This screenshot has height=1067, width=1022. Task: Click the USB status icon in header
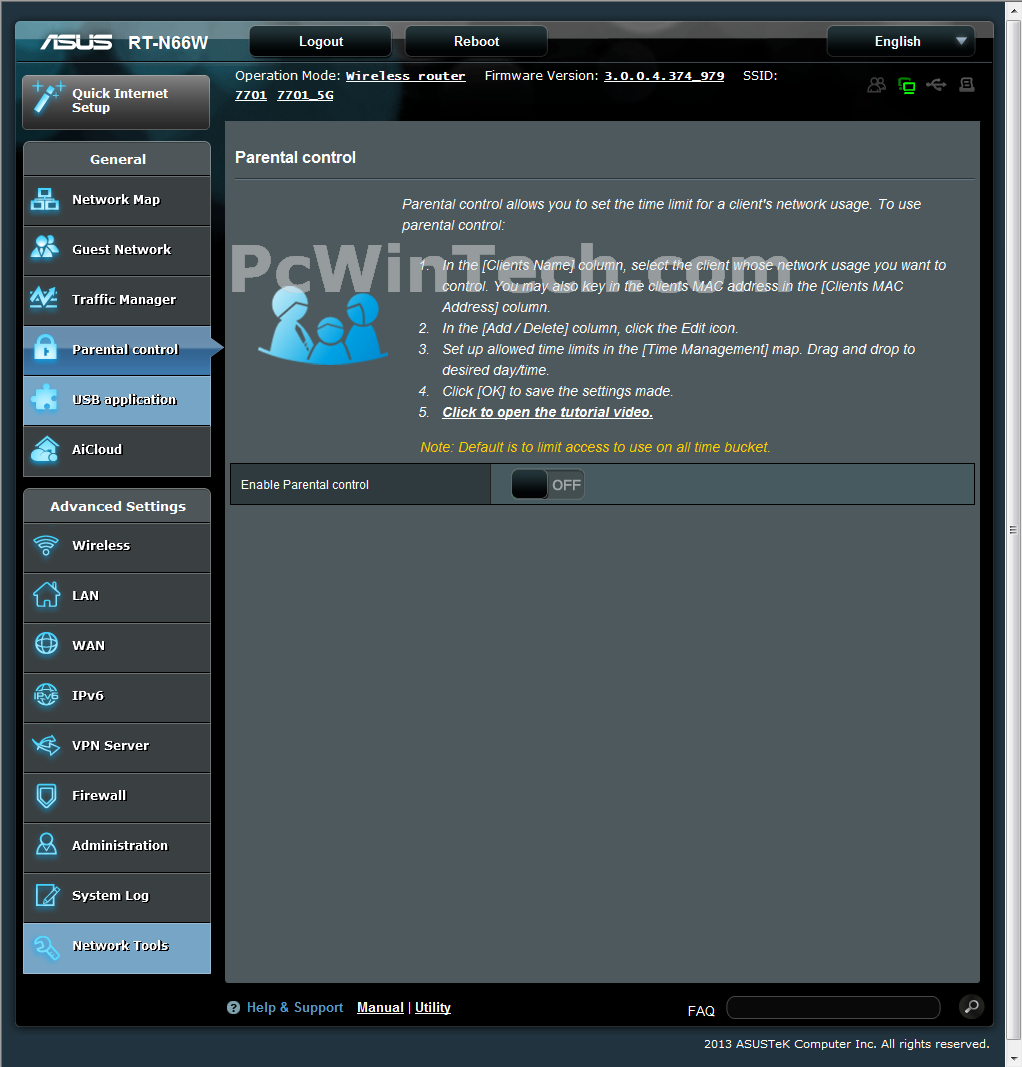click(x=936, y=84)
